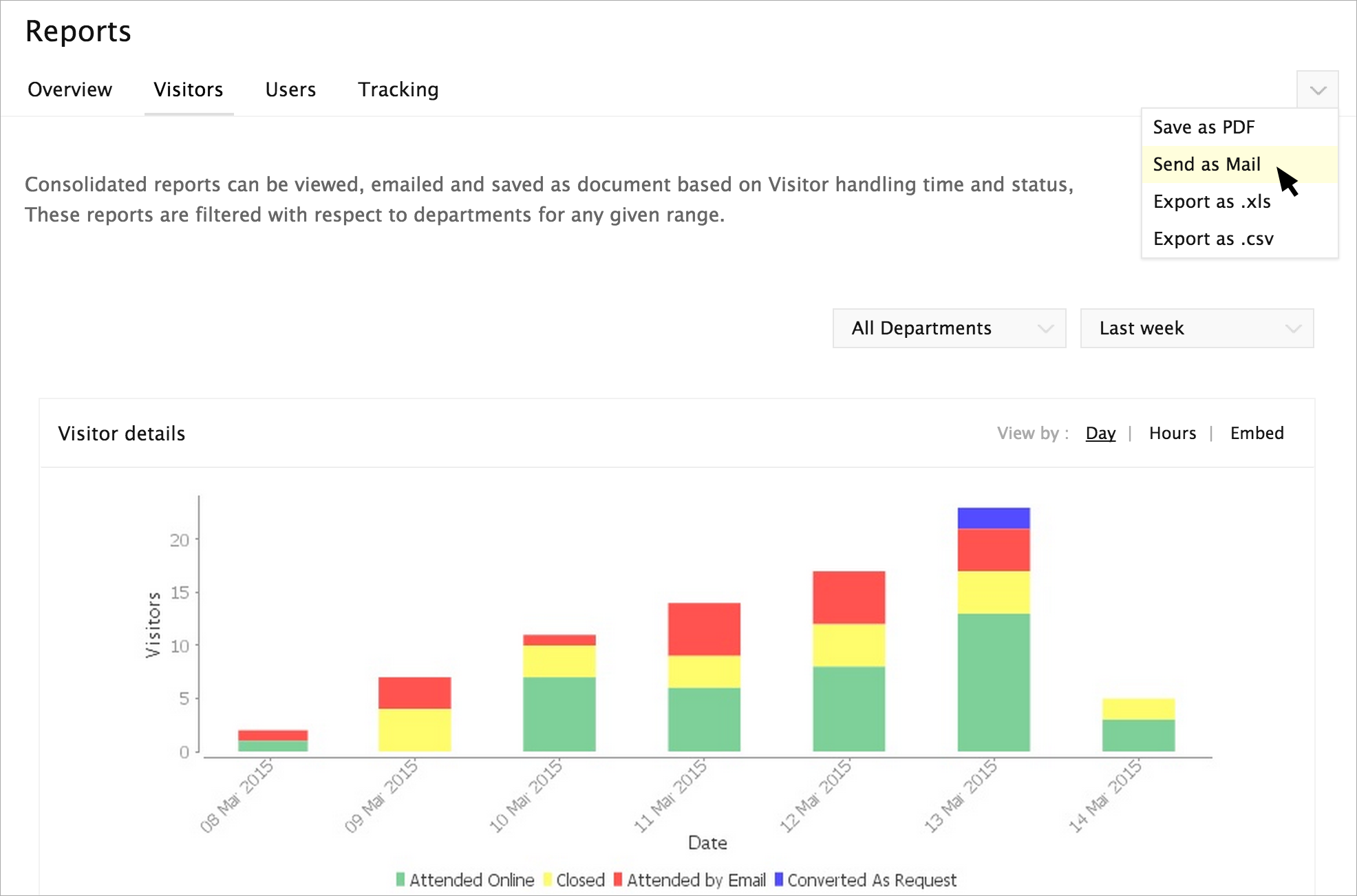
Task: Switch to the Overview tab
Action: point(70,89)
